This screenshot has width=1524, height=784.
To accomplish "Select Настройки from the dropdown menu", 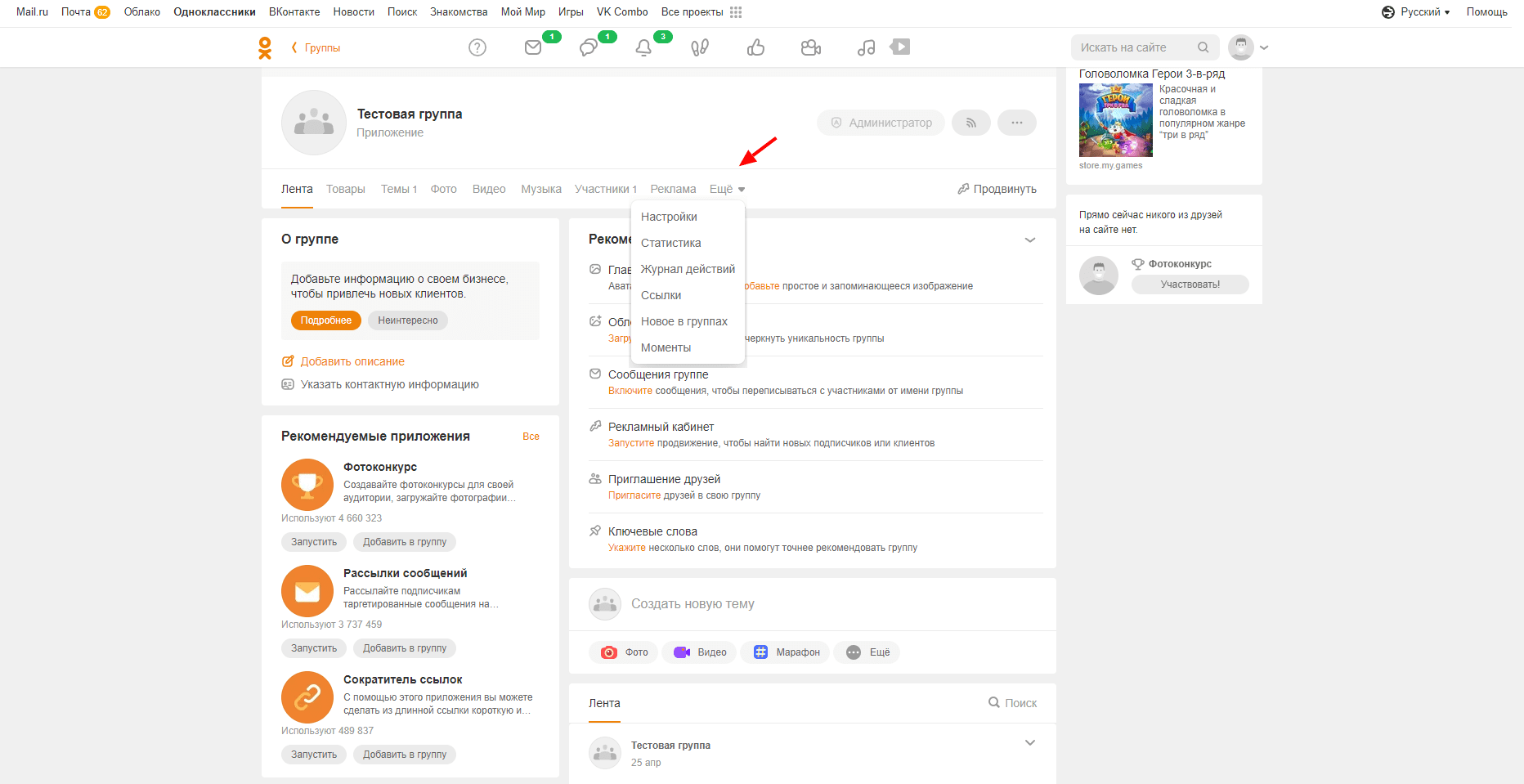I will click(669, 217).
